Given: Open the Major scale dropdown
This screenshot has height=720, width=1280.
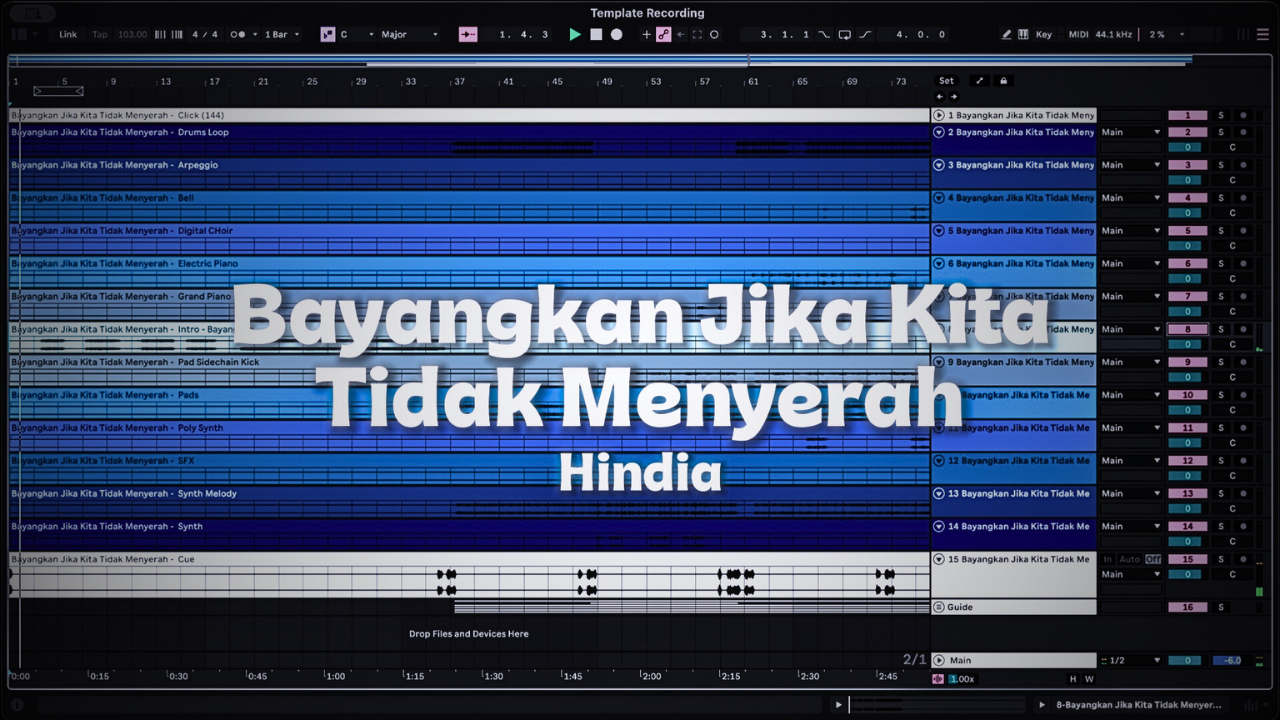Looking at the screenshot, I should tap(410, 34).
